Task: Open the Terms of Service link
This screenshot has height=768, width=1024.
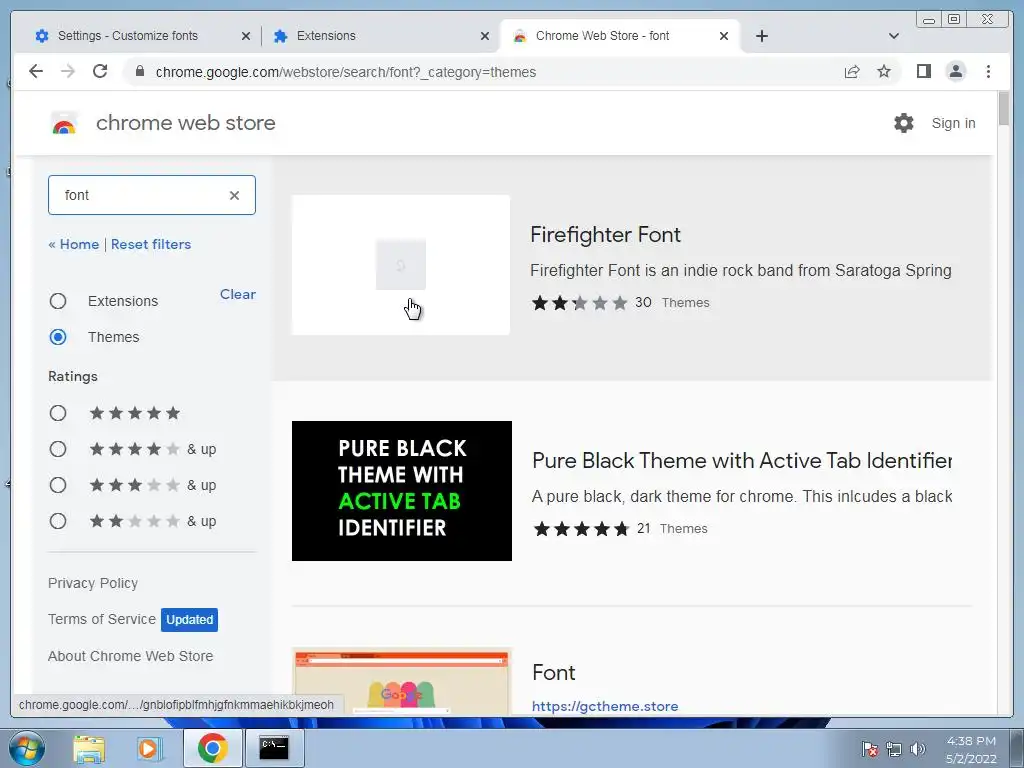Action: [102, 619]
